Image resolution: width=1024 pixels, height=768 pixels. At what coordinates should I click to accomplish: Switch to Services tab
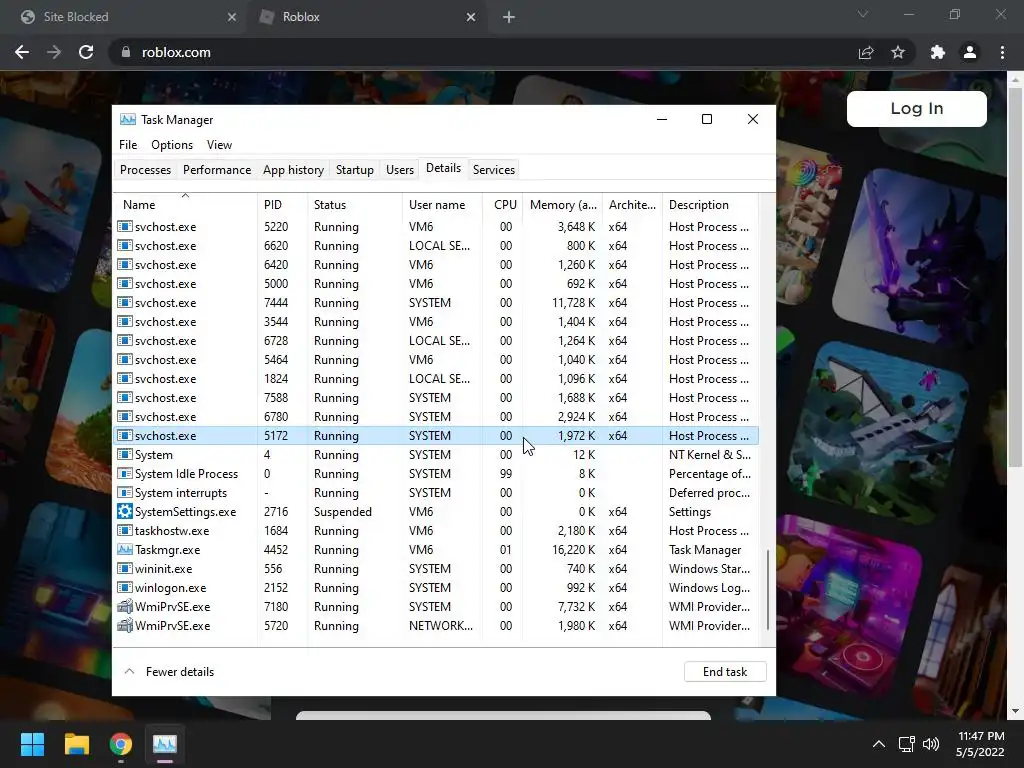[494, 170]
